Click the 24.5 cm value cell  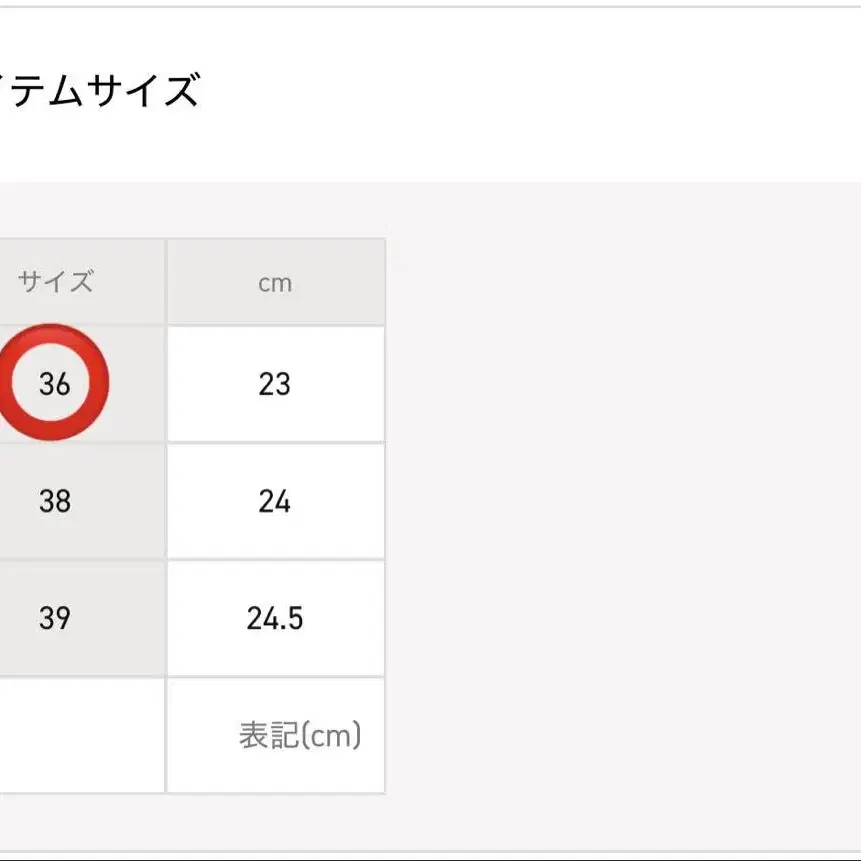275,618
